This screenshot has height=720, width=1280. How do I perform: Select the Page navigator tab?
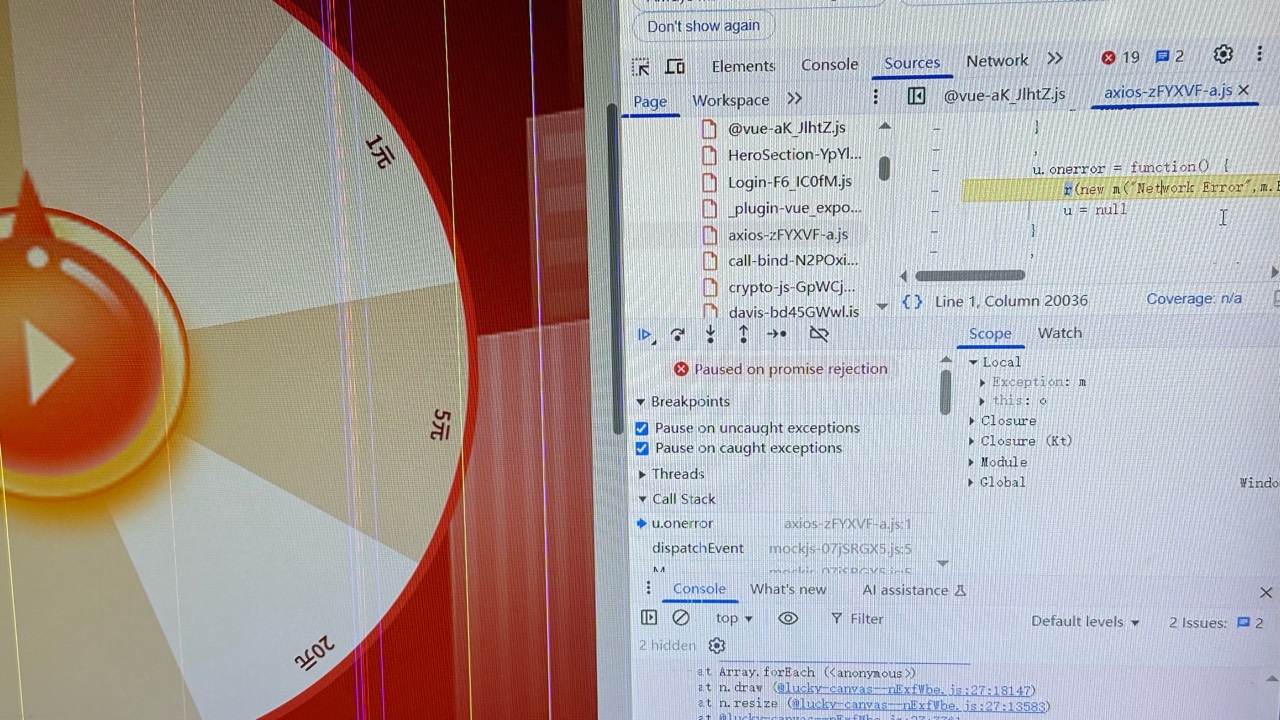(x=650, y=101)
